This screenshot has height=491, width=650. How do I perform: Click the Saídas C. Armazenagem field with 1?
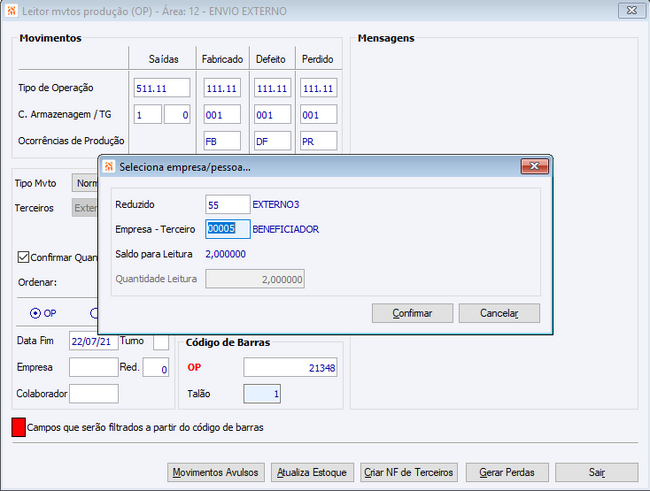[x=148, y=114]
